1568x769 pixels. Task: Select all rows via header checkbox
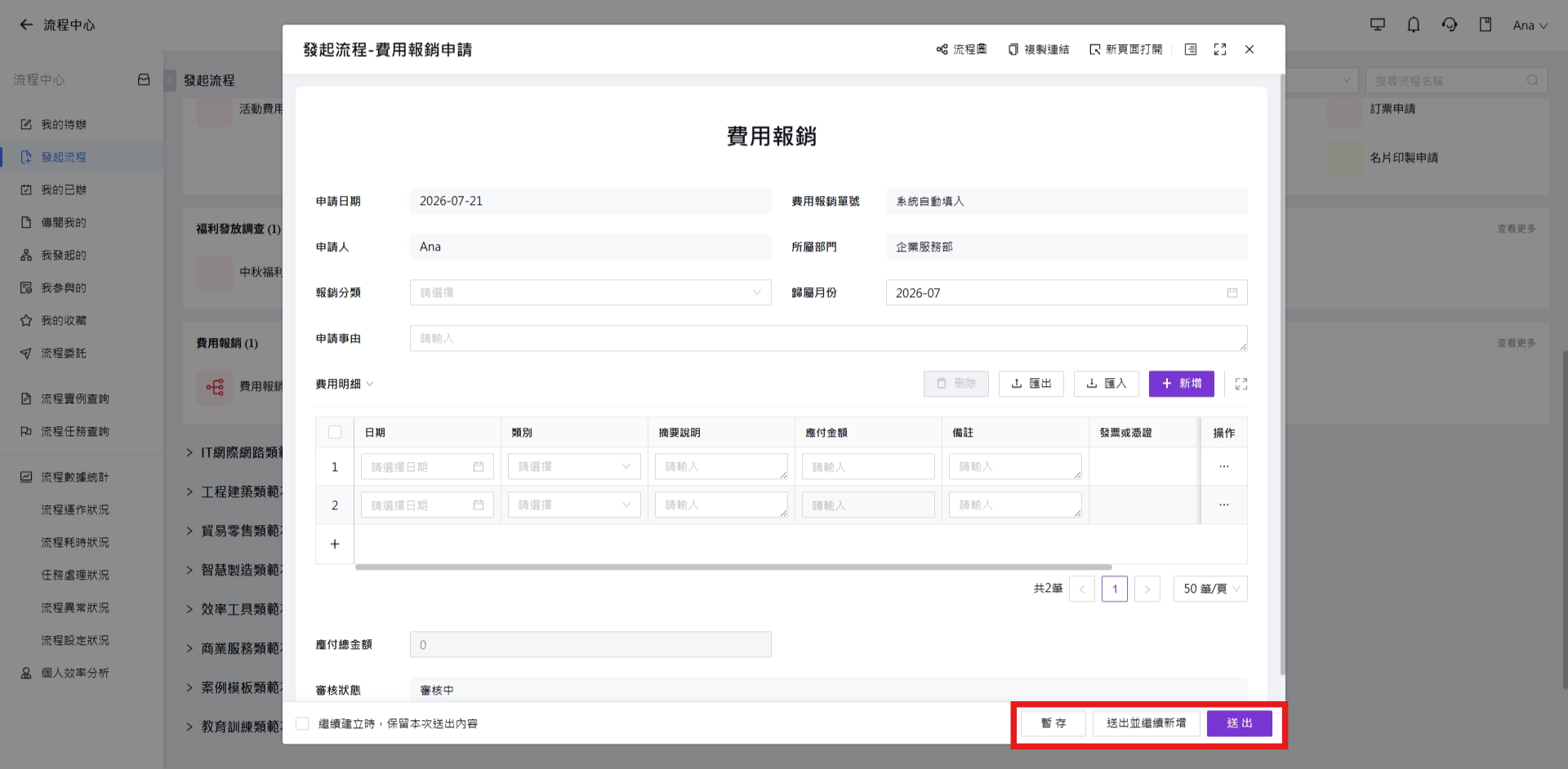click(x=335, y=433)
